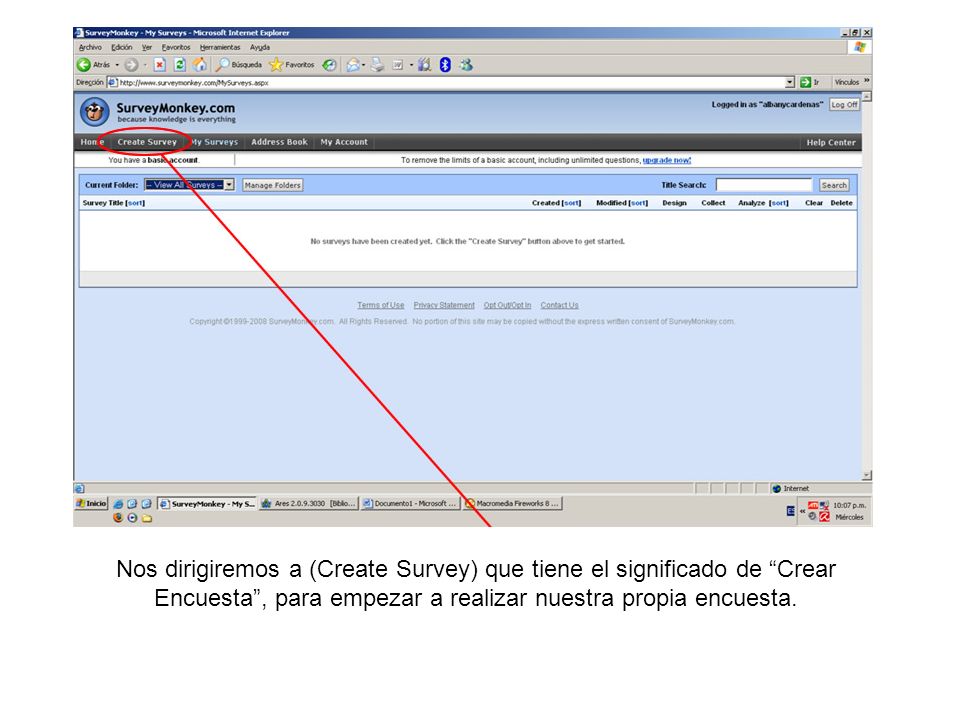Click the red antivirus tray icon

[825, 517]
